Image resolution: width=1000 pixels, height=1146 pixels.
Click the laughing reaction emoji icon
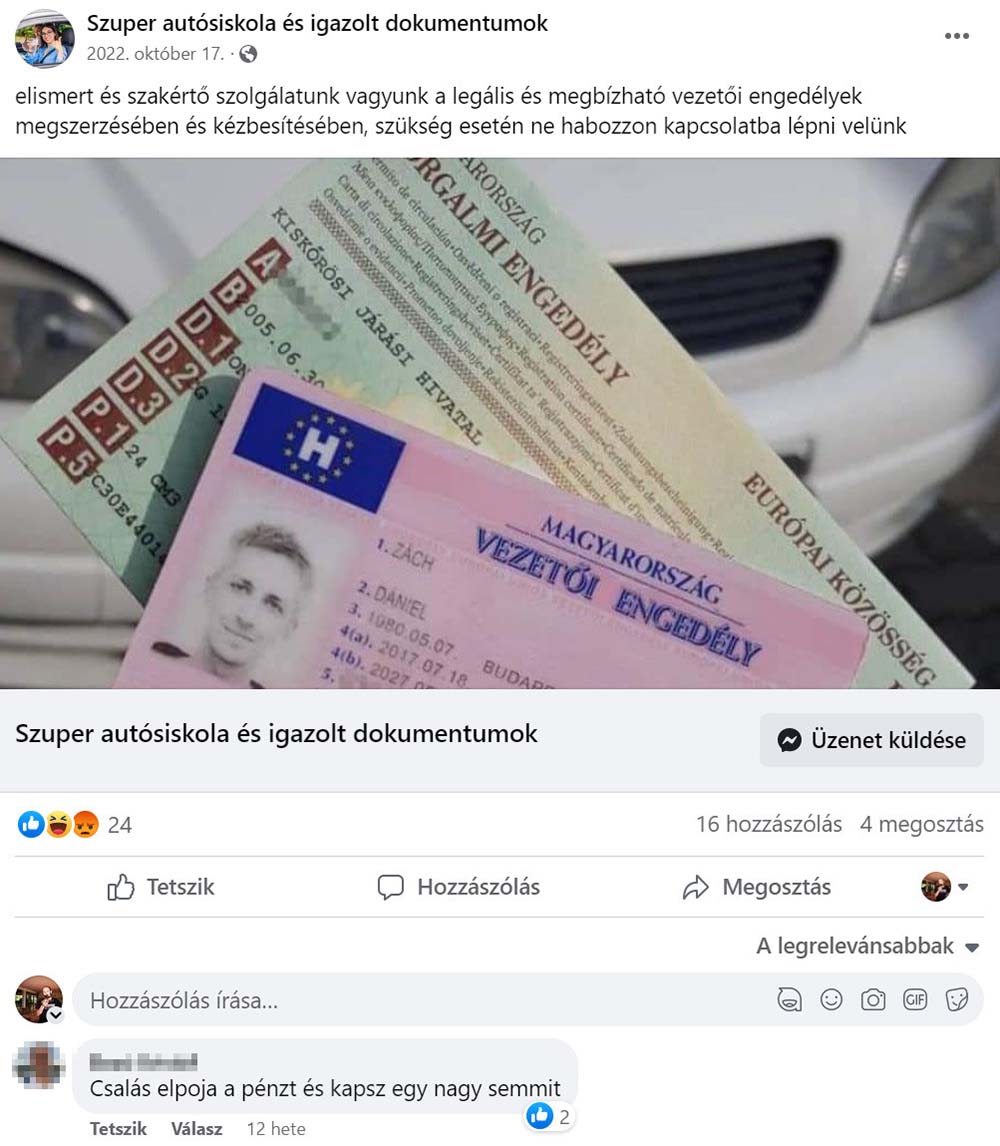[x=58, y=824]
